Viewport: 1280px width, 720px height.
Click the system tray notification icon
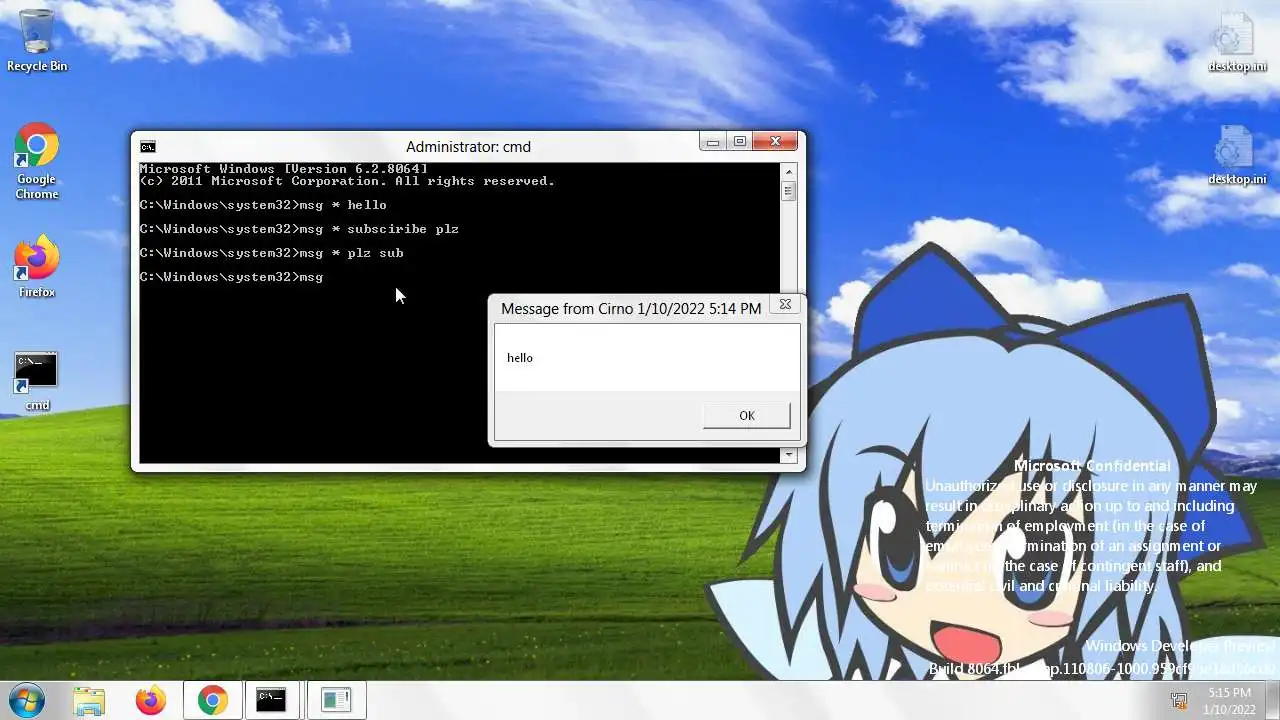pos(1179,701)
